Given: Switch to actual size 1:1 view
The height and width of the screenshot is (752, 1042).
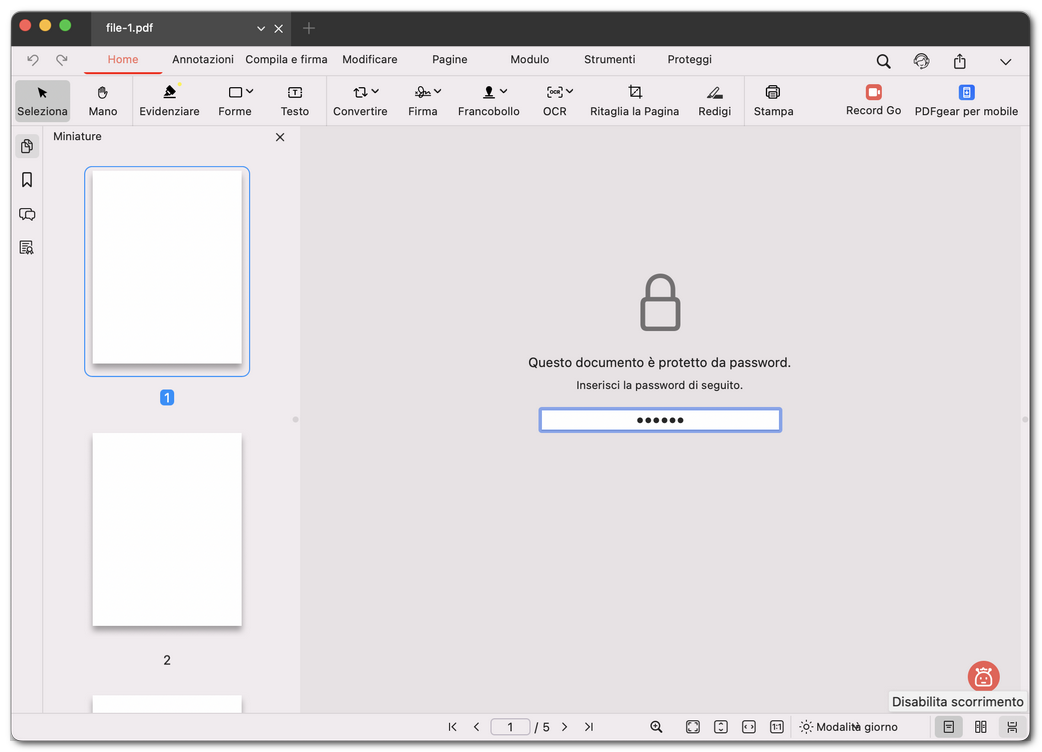Looking at the screenshot, I should tap(777, 727).
